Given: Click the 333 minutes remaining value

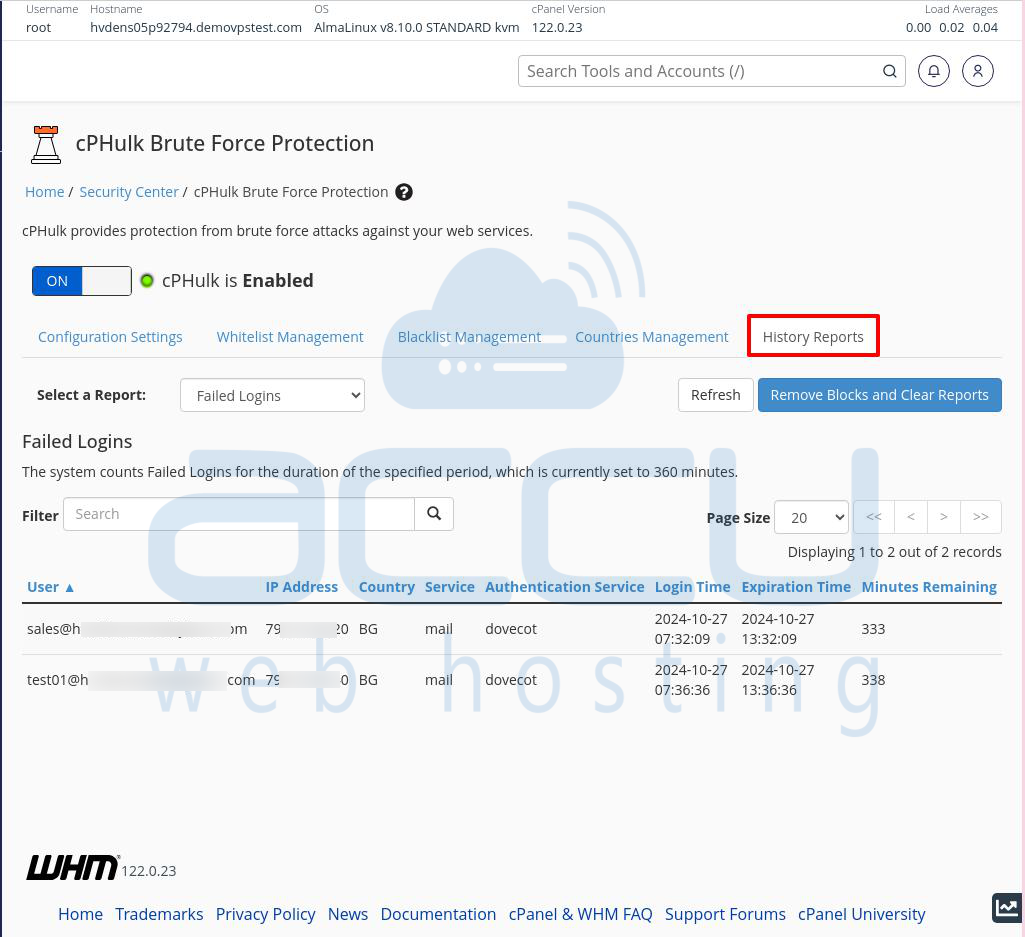Looking at the screenshot, I should click(873, 629).
